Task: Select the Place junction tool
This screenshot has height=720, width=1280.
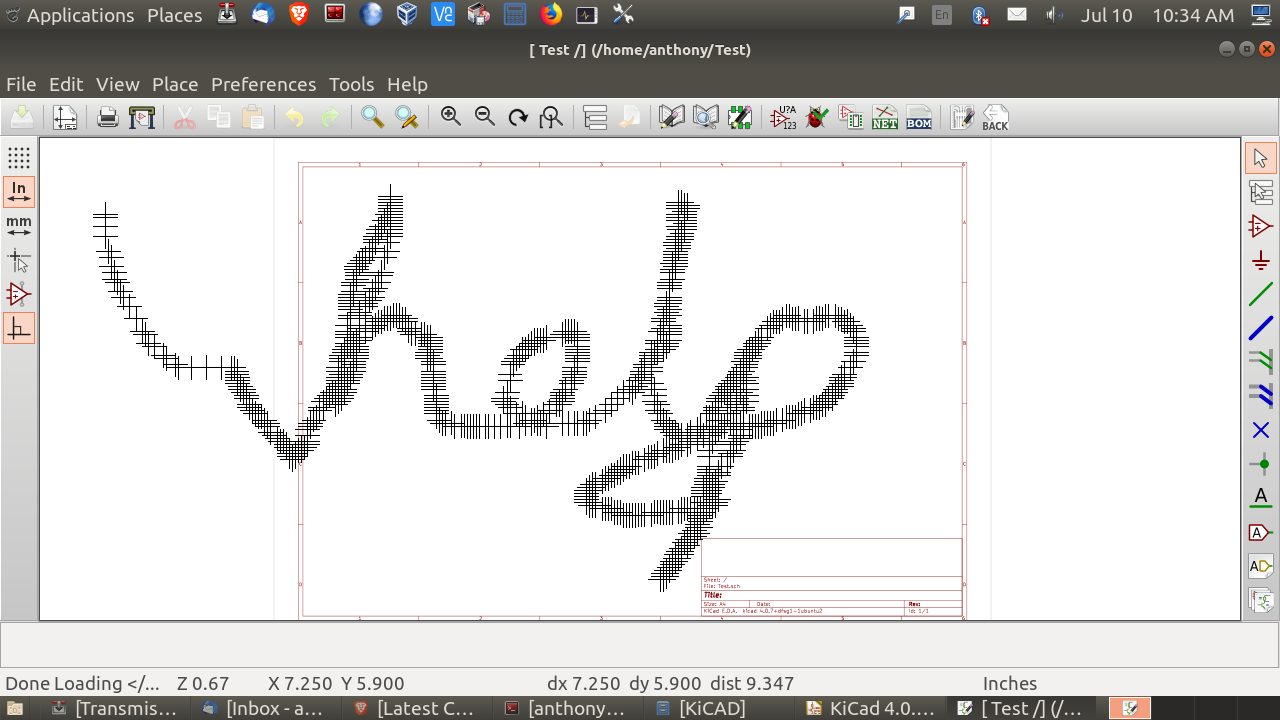Action: (x=1261, y=464)
